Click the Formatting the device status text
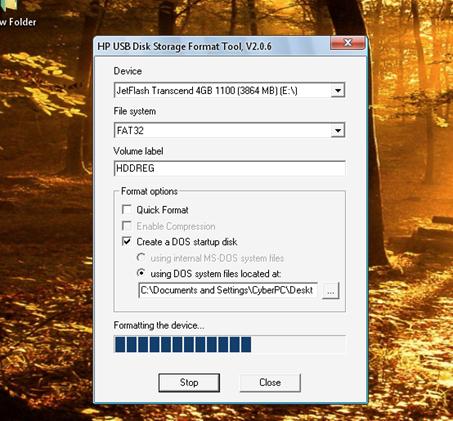 pyautogui.click(x=159, y=325)
